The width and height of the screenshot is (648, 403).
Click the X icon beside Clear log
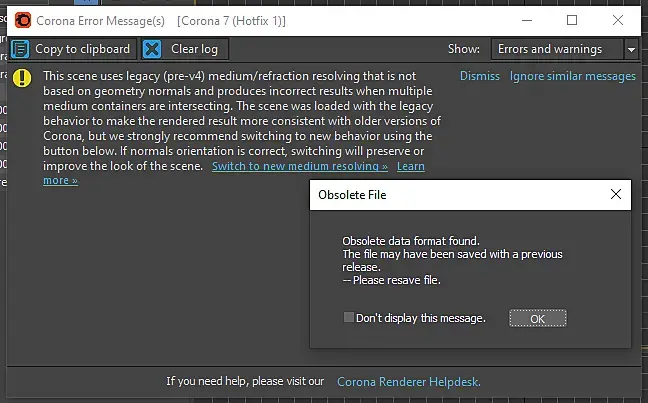point(152,49)
